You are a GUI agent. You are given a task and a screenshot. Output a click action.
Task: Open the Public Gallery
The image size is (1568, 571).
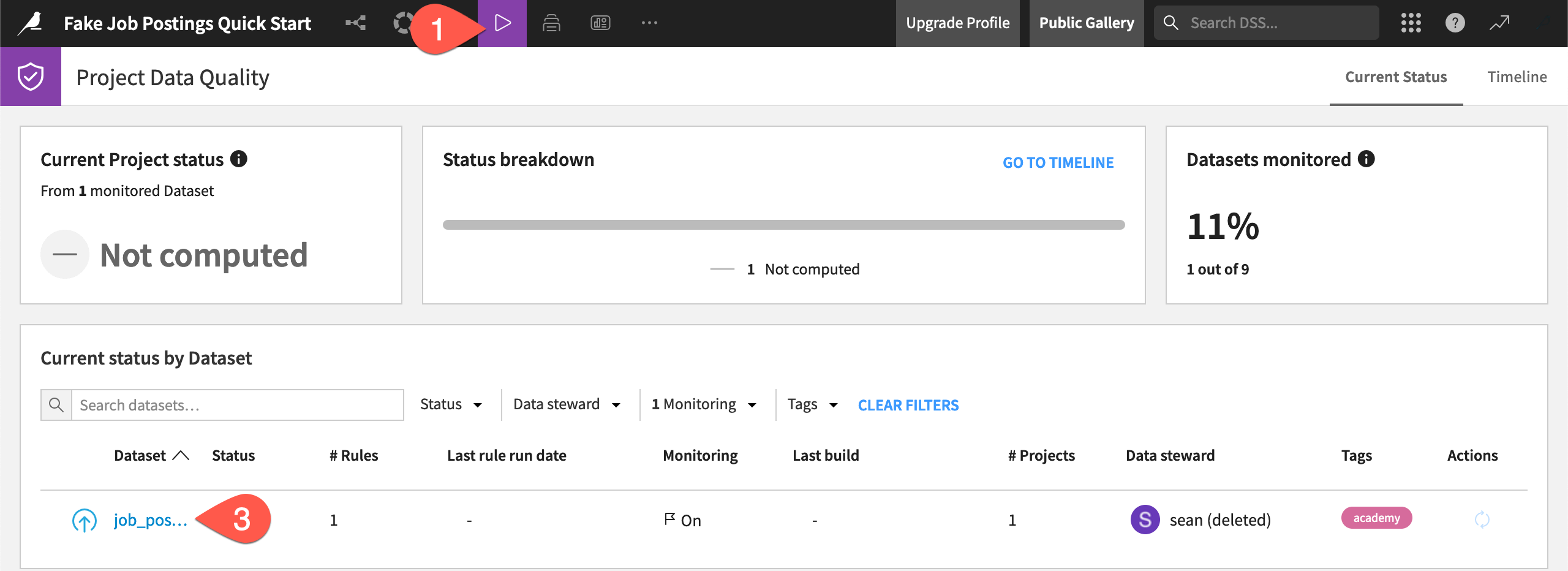pos(1086,23)
